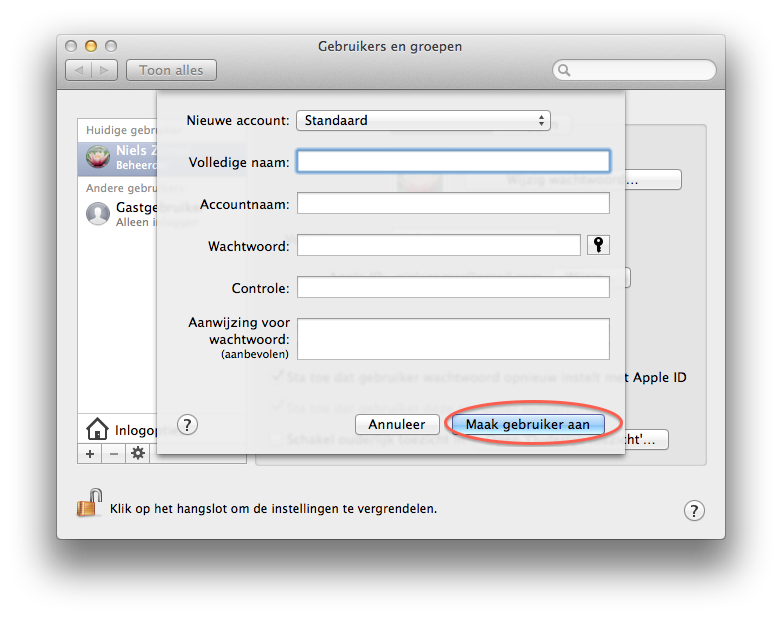
Task: Open the Nieuwe account dropdown
Action: tap(423, 120)
